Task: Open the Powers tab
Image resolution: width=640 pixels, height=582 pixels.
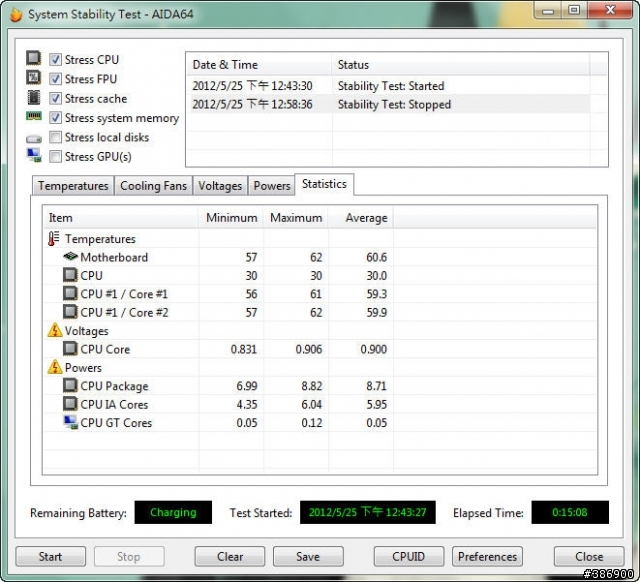Action: coord(272,186)
